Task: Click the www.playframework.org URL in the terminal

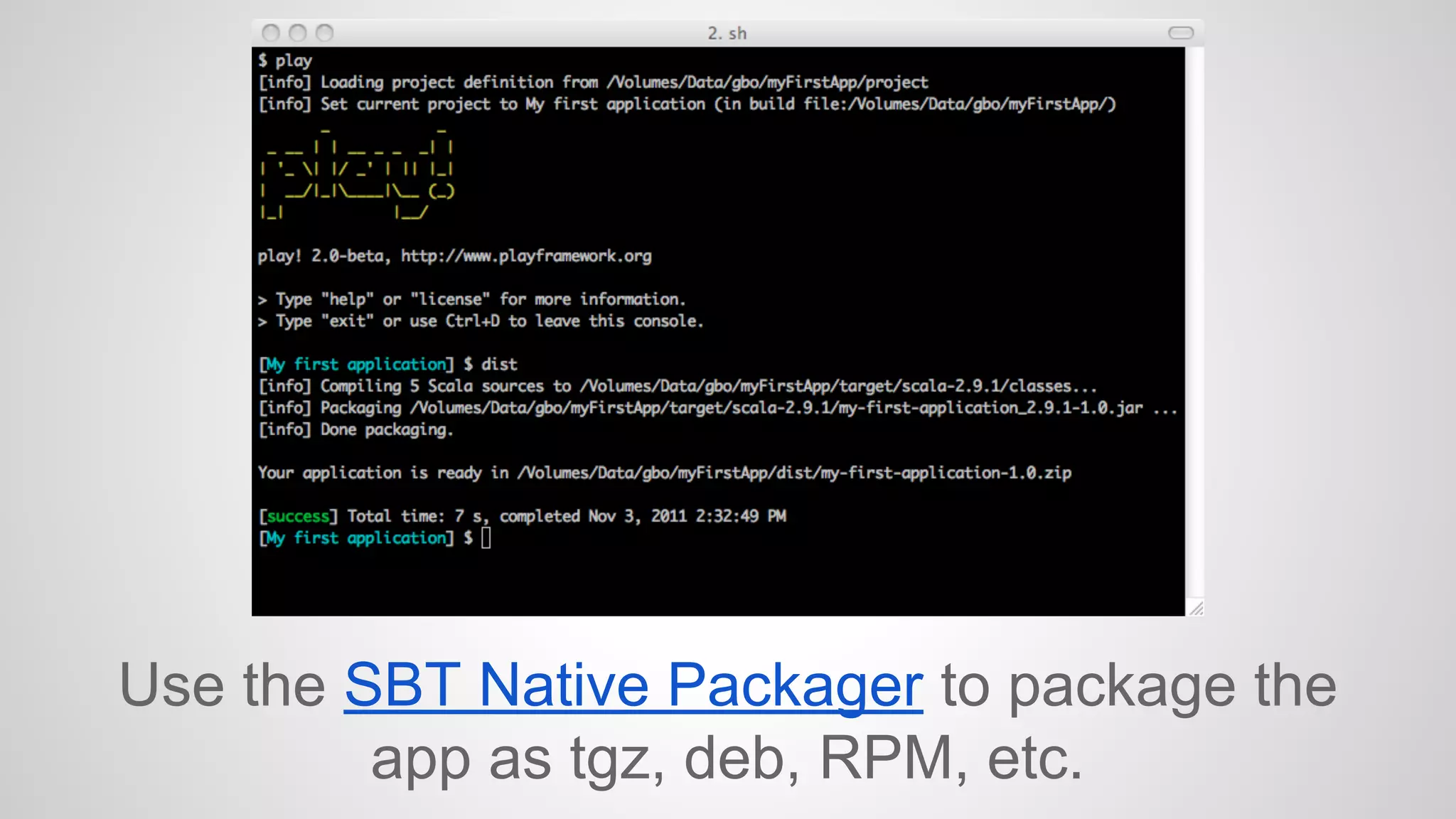Action: [x=525, y=256]
